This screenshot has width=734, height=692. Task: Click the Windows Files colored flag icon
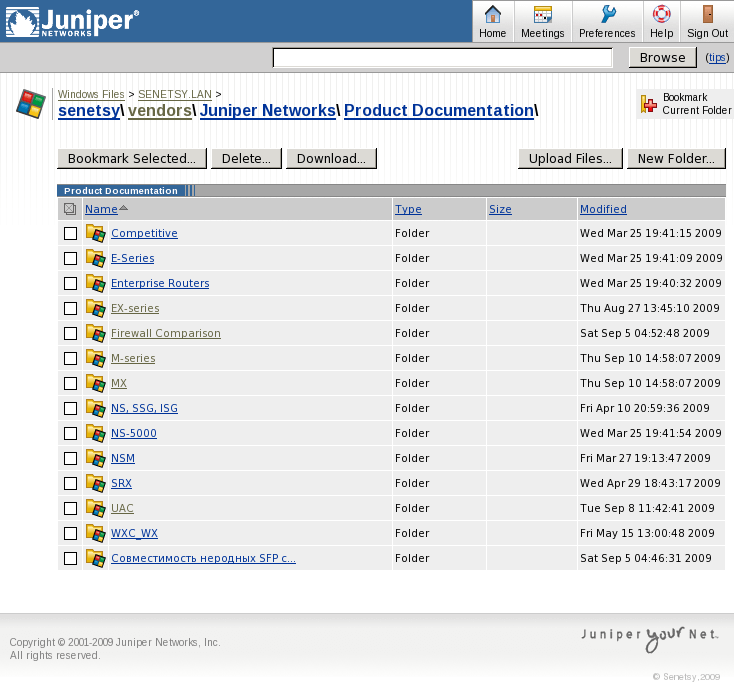(x=31, y=104)
